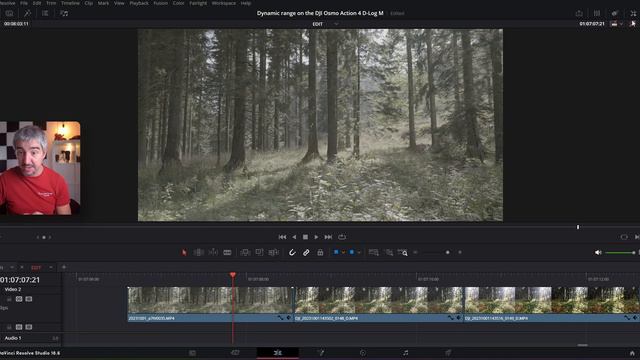The height and width of the screenshot is (360, 640).
Task: Toggle the Edit Index list icon
Action: pos(45,13)
